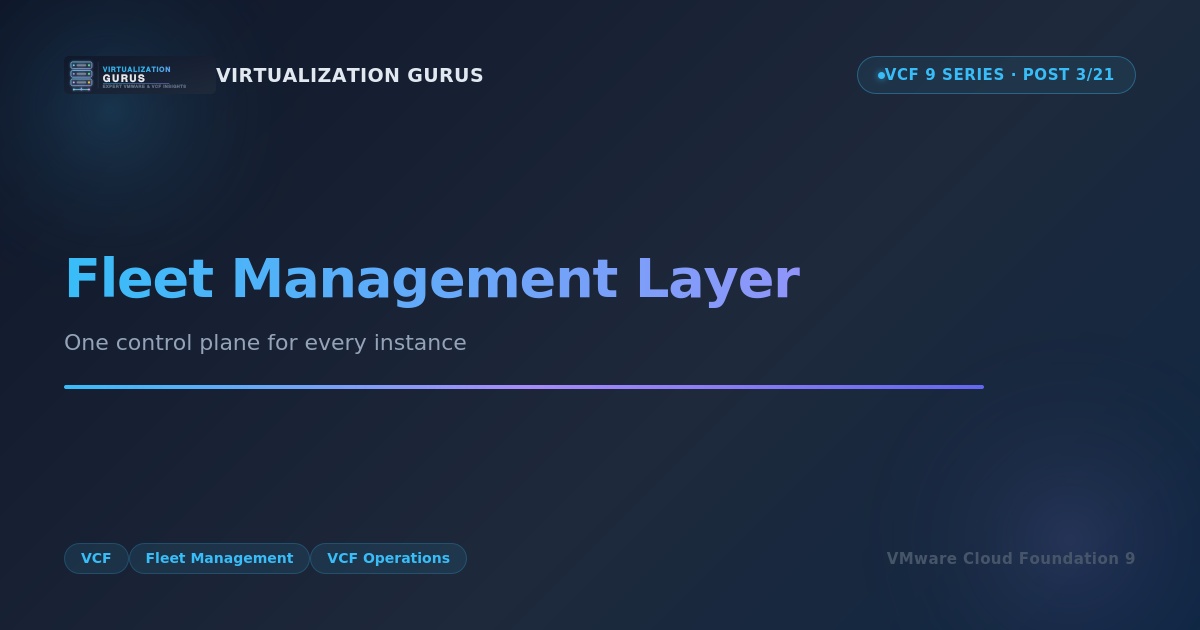Select the VCF Operations tag pill
Image resolution: width=1200 pixels, height=630 pixels.
point(388,558)
